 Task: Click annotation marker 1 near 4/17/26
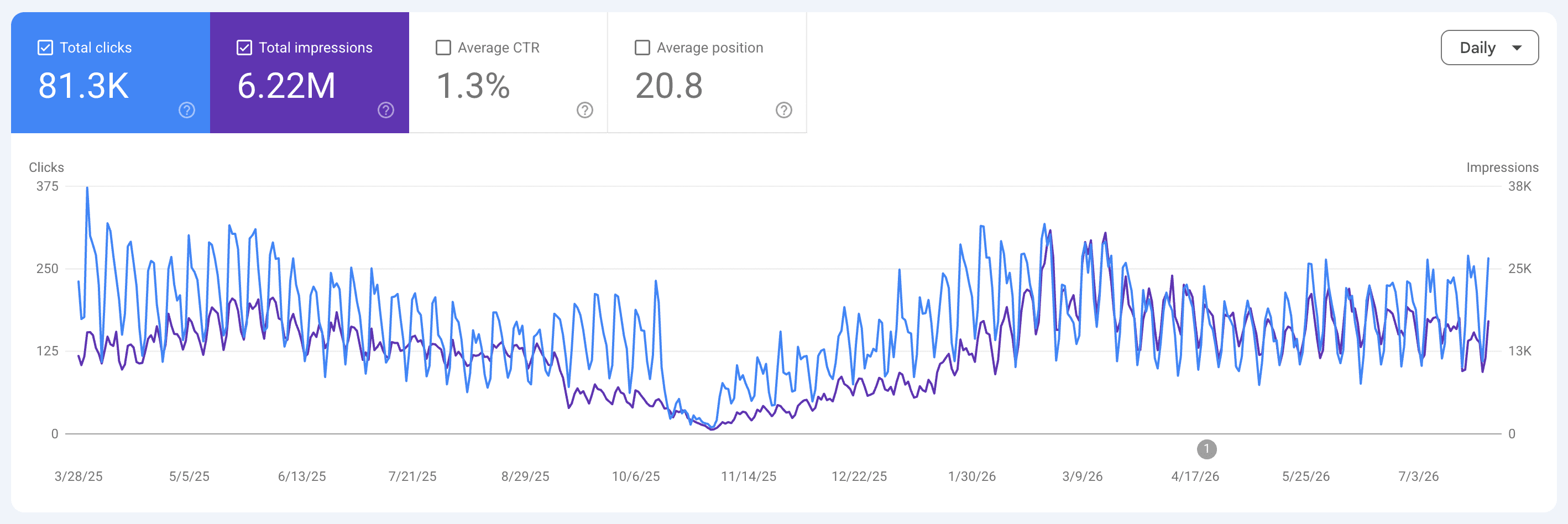click(x=1206, y=449)
